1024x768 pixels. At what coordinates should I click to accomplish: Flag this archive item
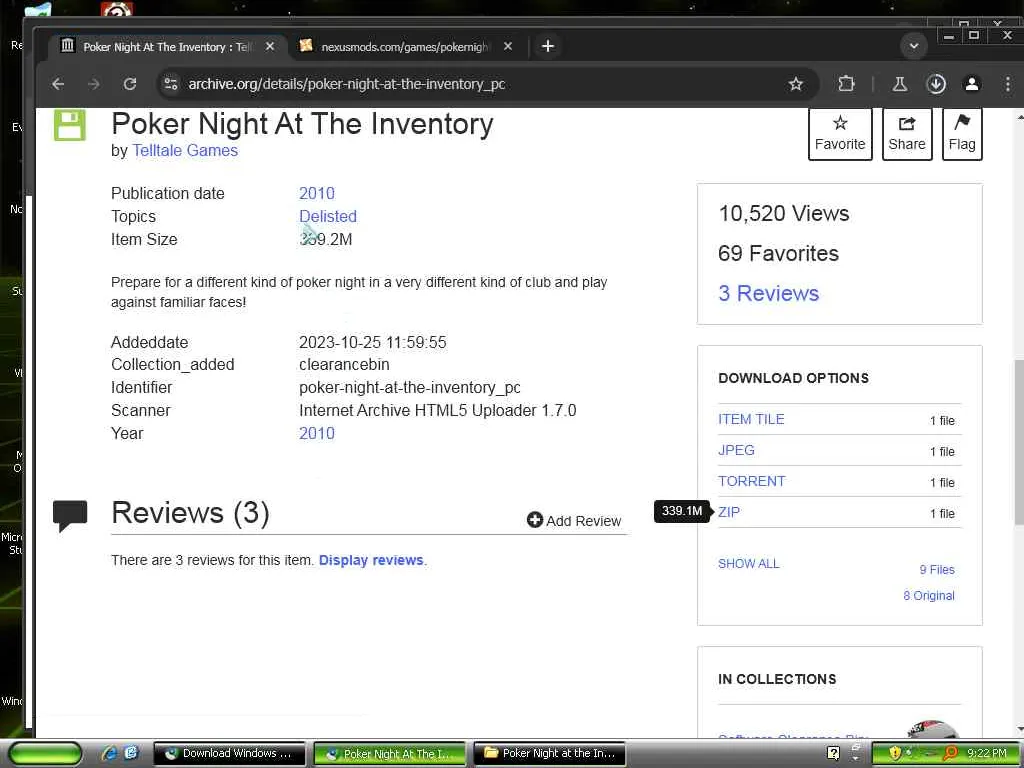tap(962, 134)
